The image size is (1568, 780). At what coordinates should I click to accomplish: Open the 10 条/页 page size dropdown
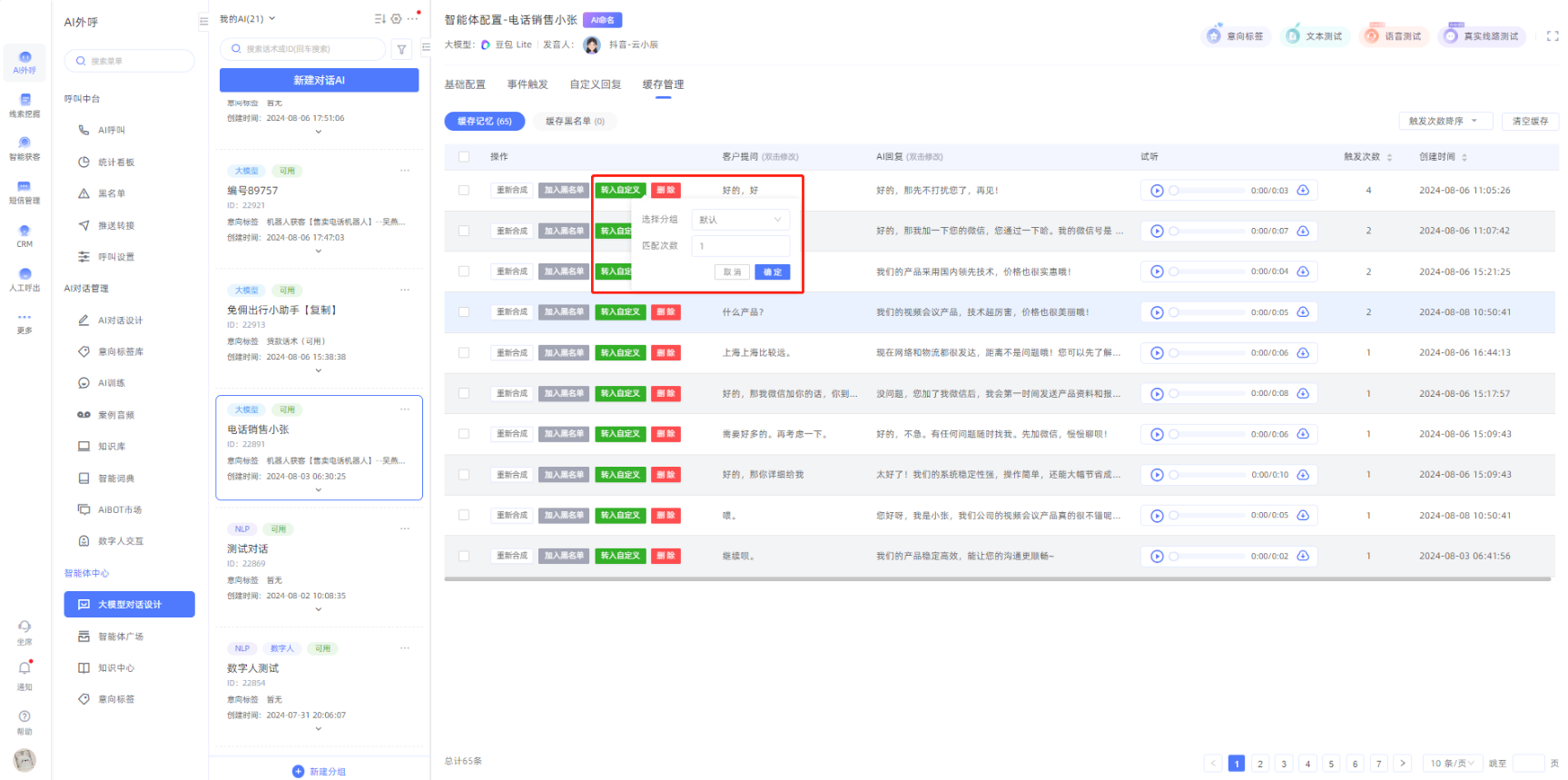coord(1451,764)
